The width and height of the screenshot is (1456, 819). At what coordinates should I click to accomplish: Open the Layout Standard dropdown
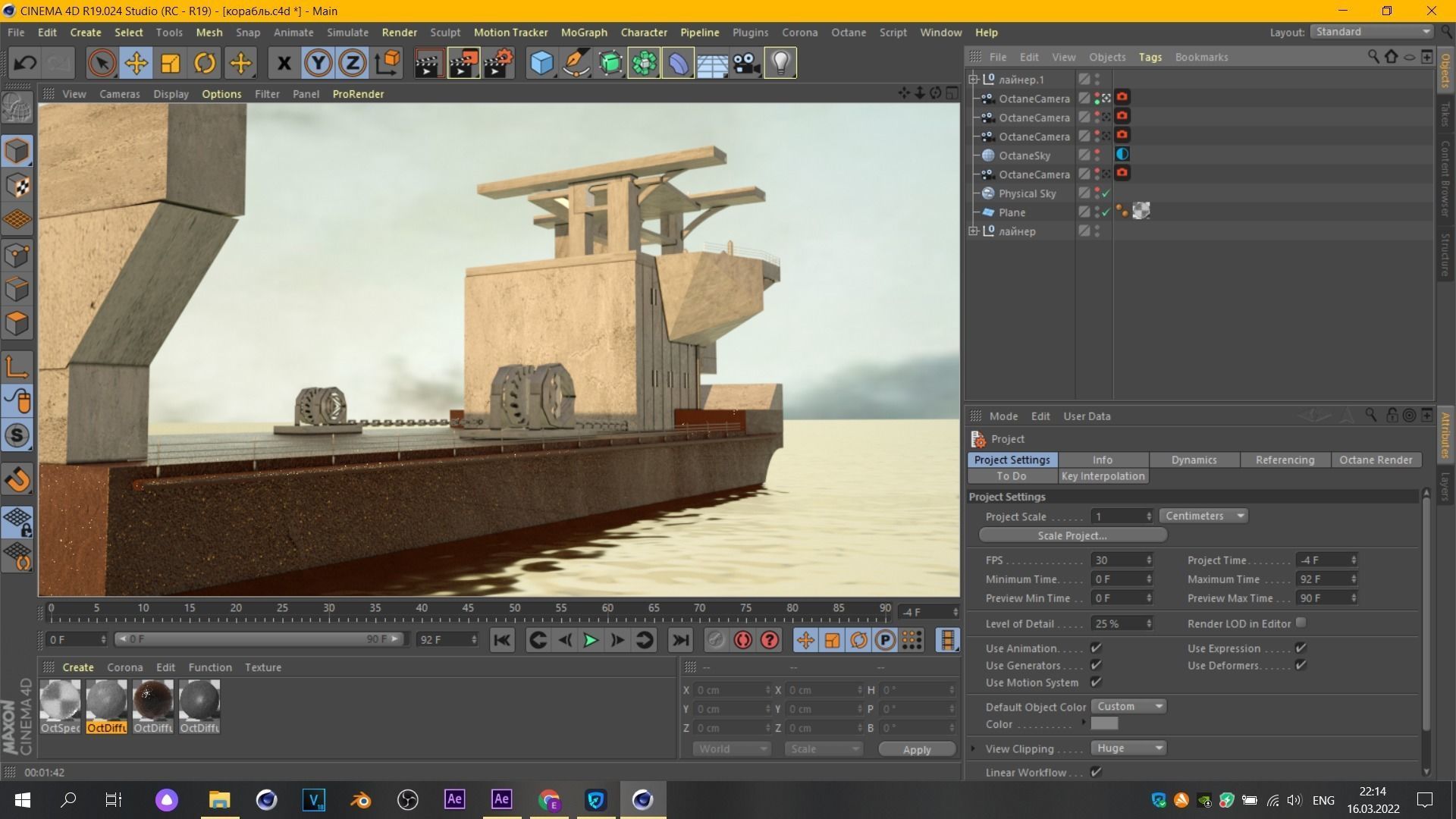click(1371, 32)
